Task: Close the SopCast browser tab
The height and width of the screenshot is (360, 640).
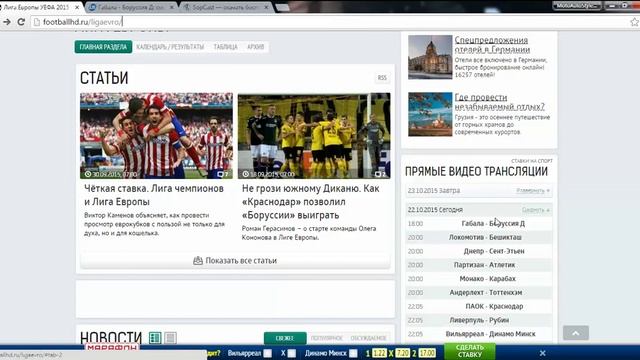Action: [267, 7]
